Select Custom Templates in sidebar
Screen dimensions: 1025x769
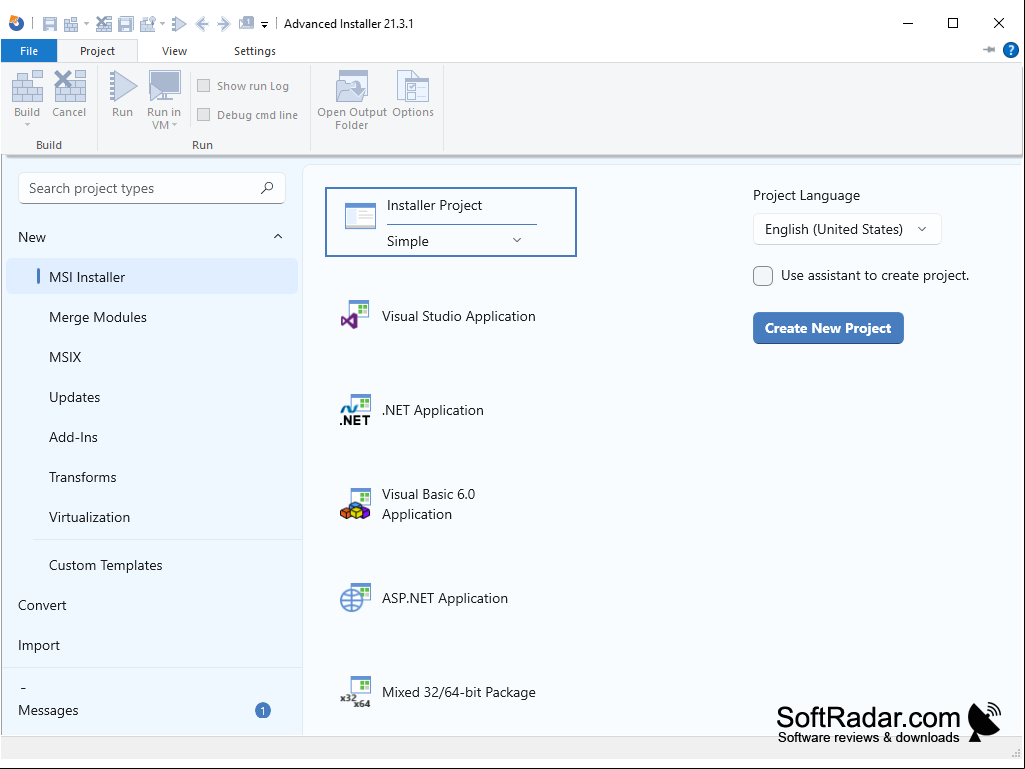point(105,565)
